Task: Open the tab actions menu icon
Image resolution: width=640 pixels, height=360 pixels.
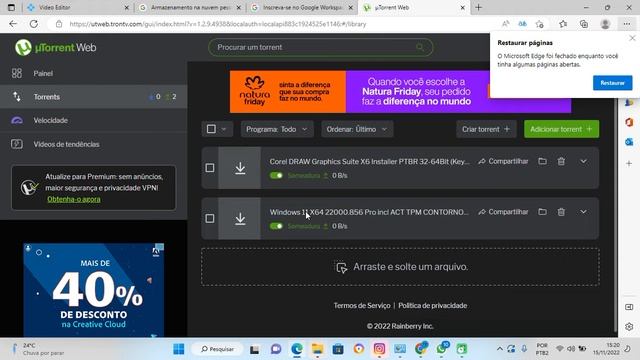Action: tap(11, 7)
